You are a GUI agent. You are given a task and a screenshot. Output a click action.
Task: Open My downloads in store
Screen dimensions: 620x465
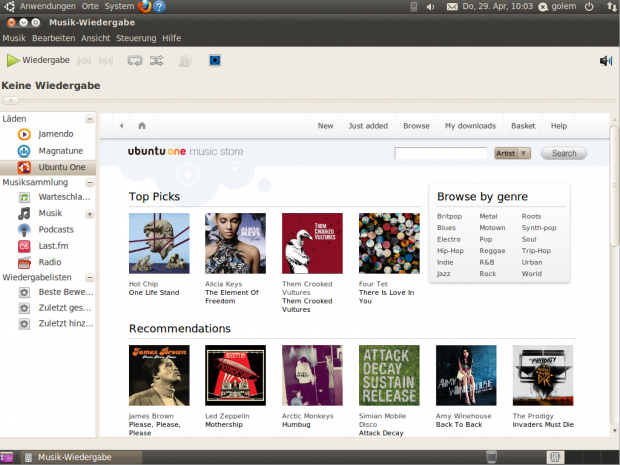[470, 126]
